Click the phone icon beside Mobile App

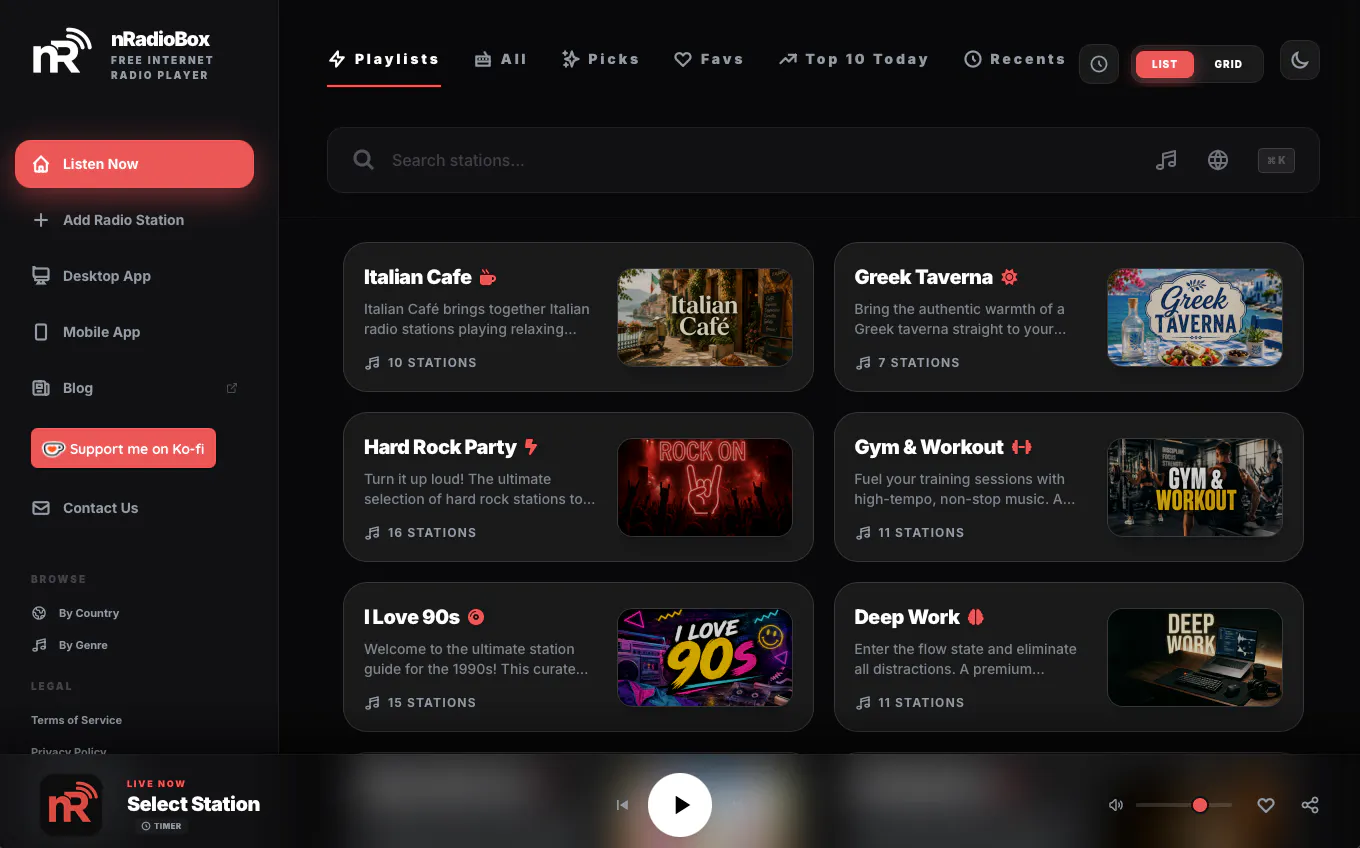[41, 332]
